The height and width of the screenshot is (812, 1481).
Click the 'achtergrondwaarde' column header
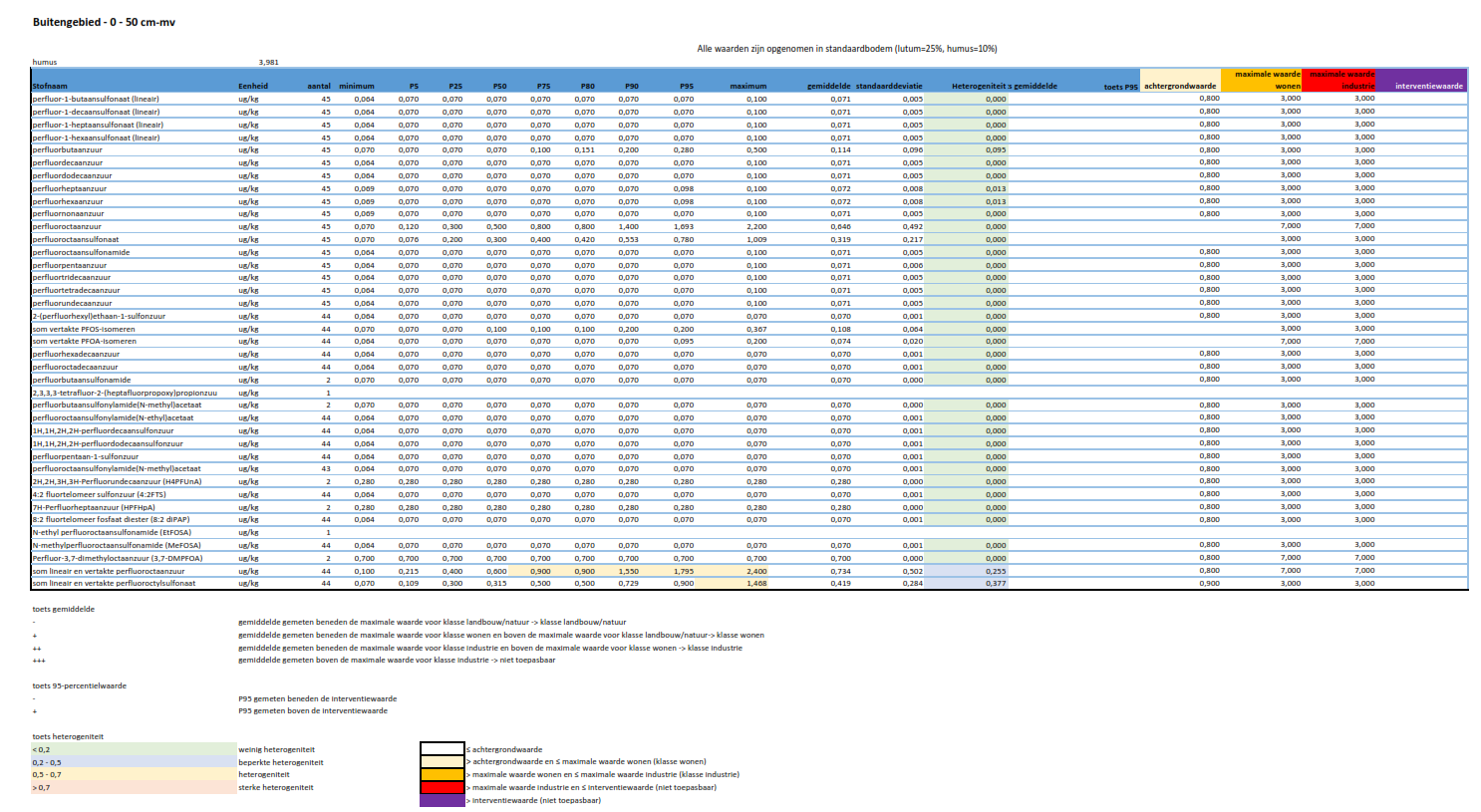(1180, 87)
